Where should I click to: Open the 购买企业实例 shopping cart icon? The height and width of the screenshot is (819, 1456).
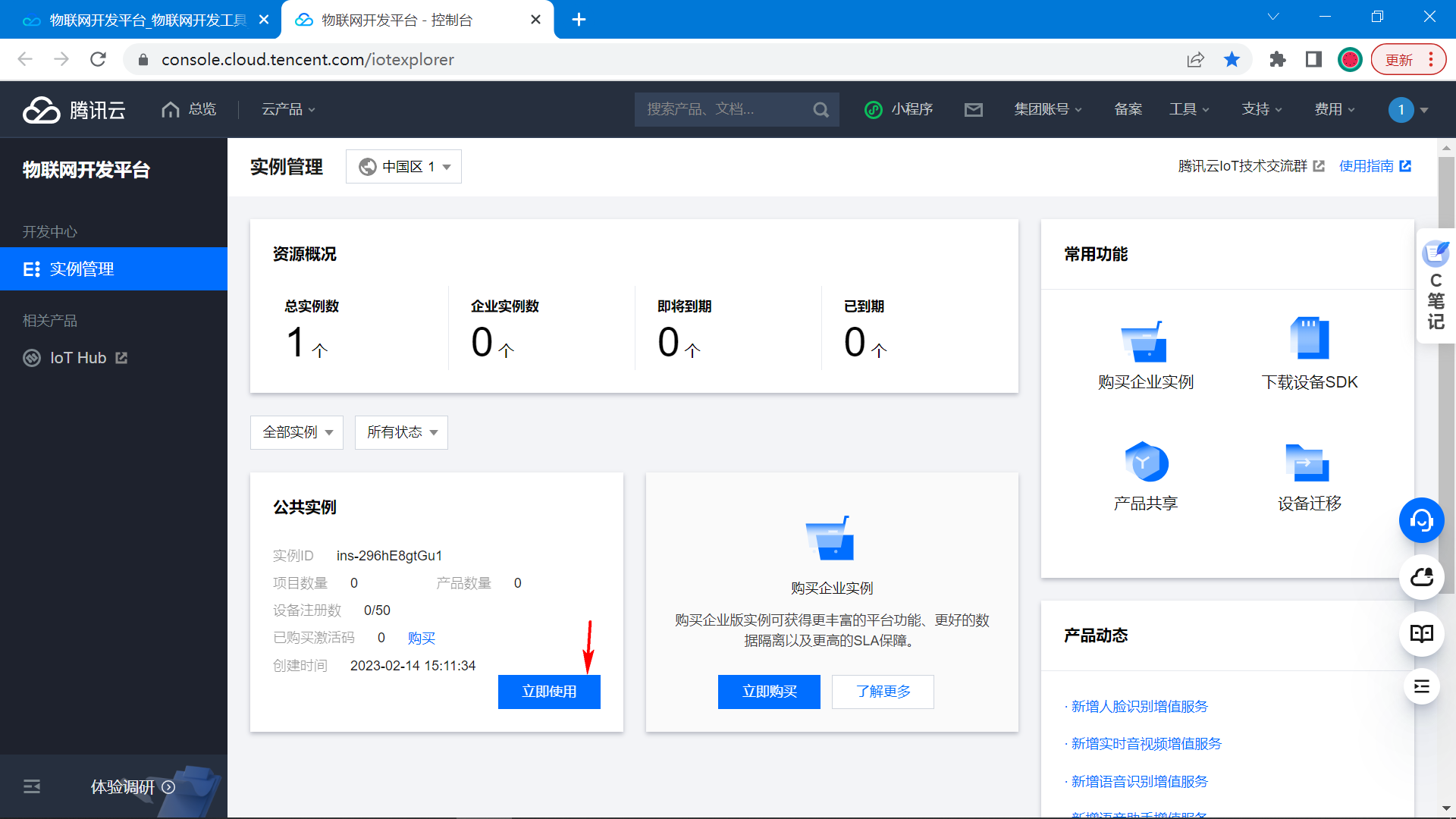[x=1145, y=343]
